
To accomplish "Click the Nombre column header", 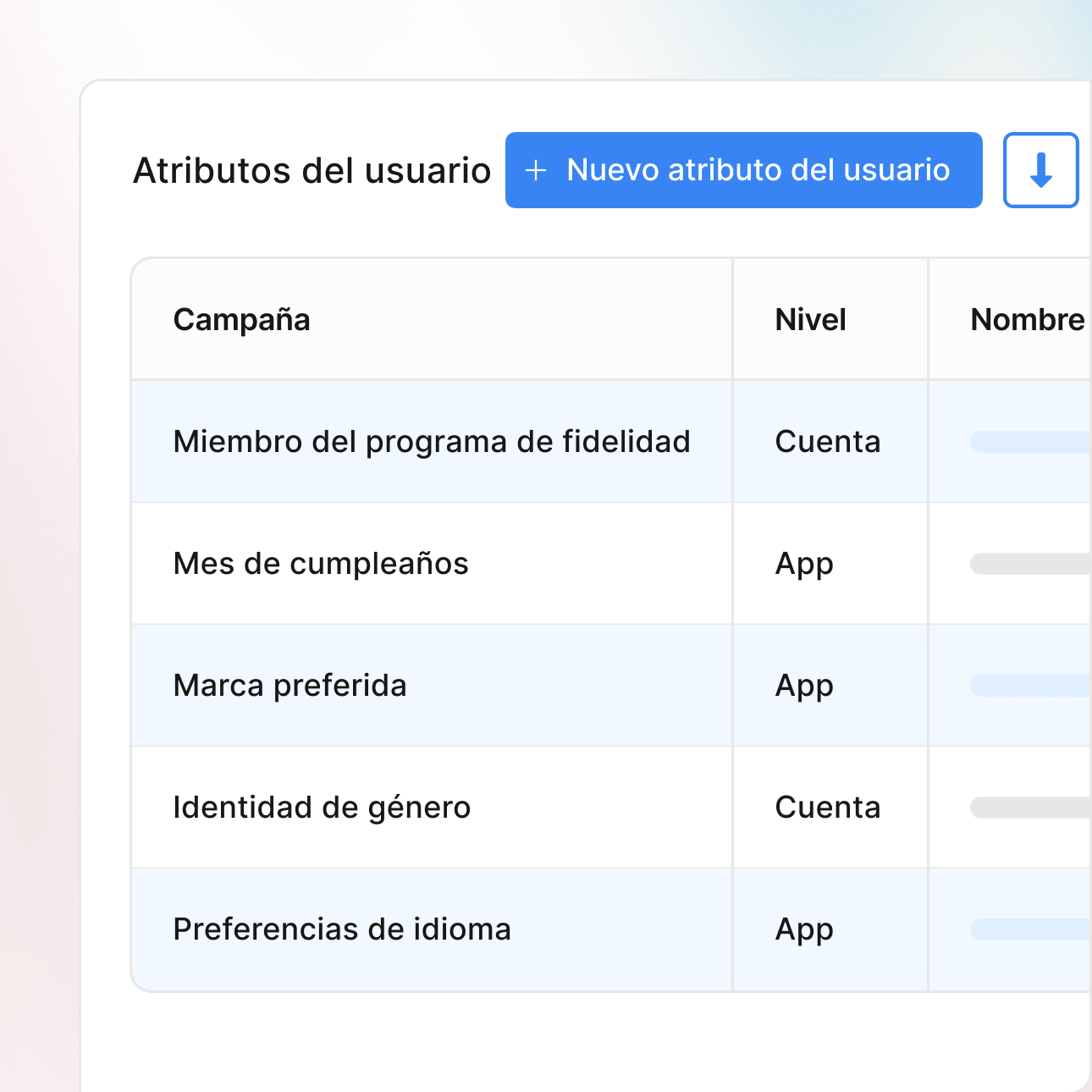I will click(1027, 320).
